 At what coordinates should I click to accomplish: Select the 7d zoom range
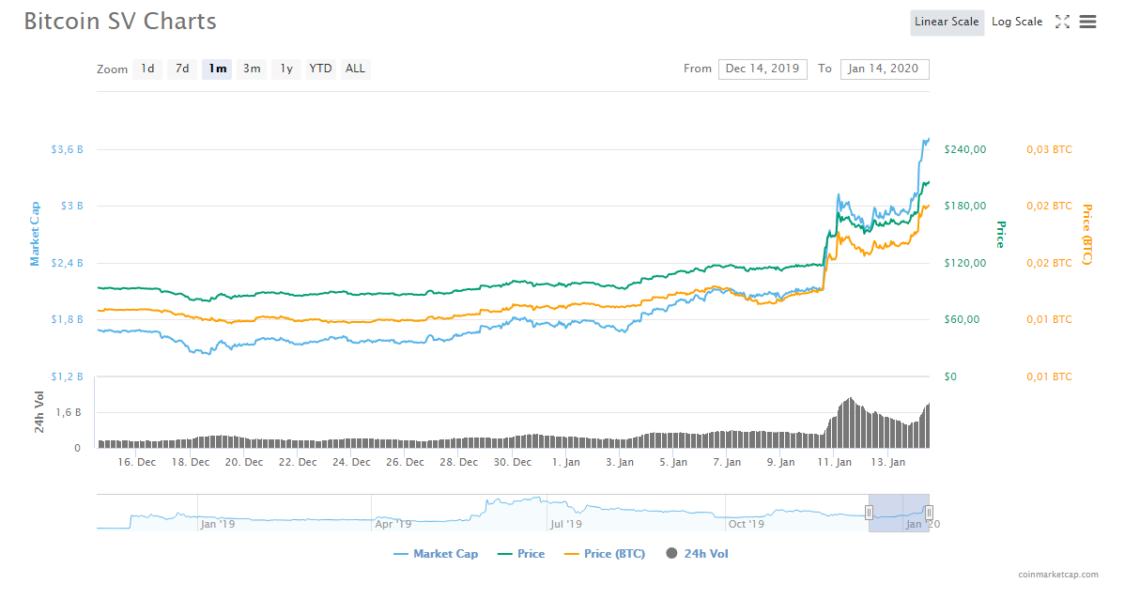coord(182,69)
